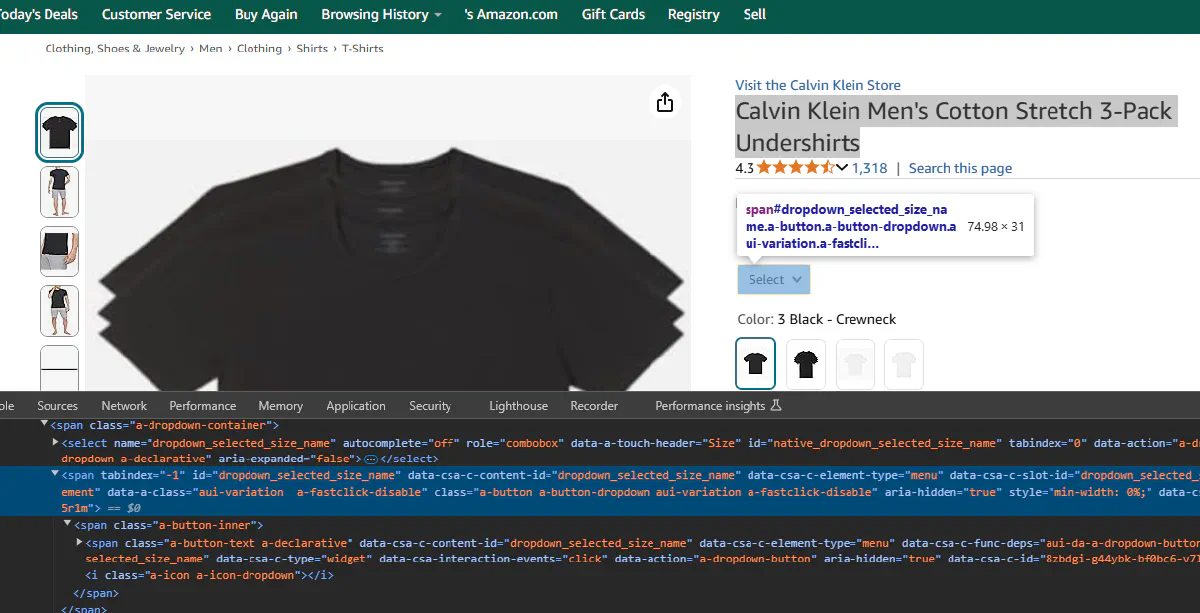Screen dimensions: 1200x613
Task: Open the 1,318 ratings link
Action: (x=870, y=168)
